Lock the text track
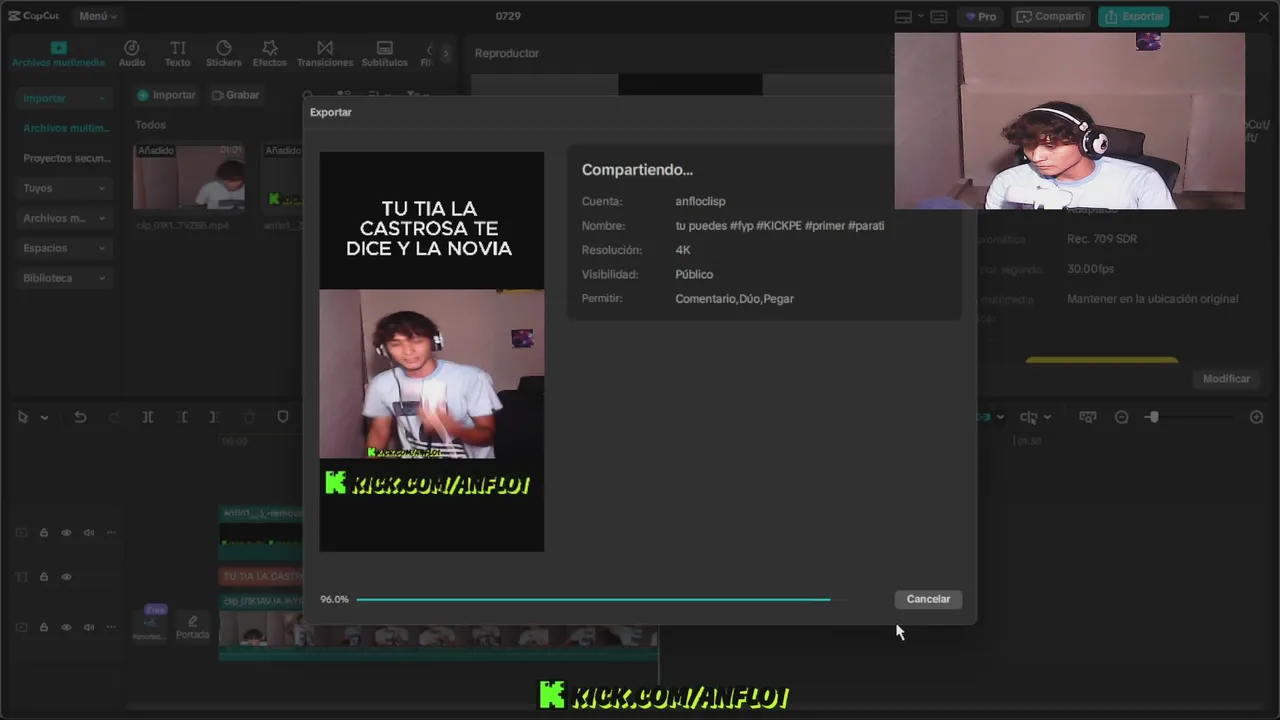This screenshot has height=720, width=1280. pyautogui.click(x=44, y=577)
